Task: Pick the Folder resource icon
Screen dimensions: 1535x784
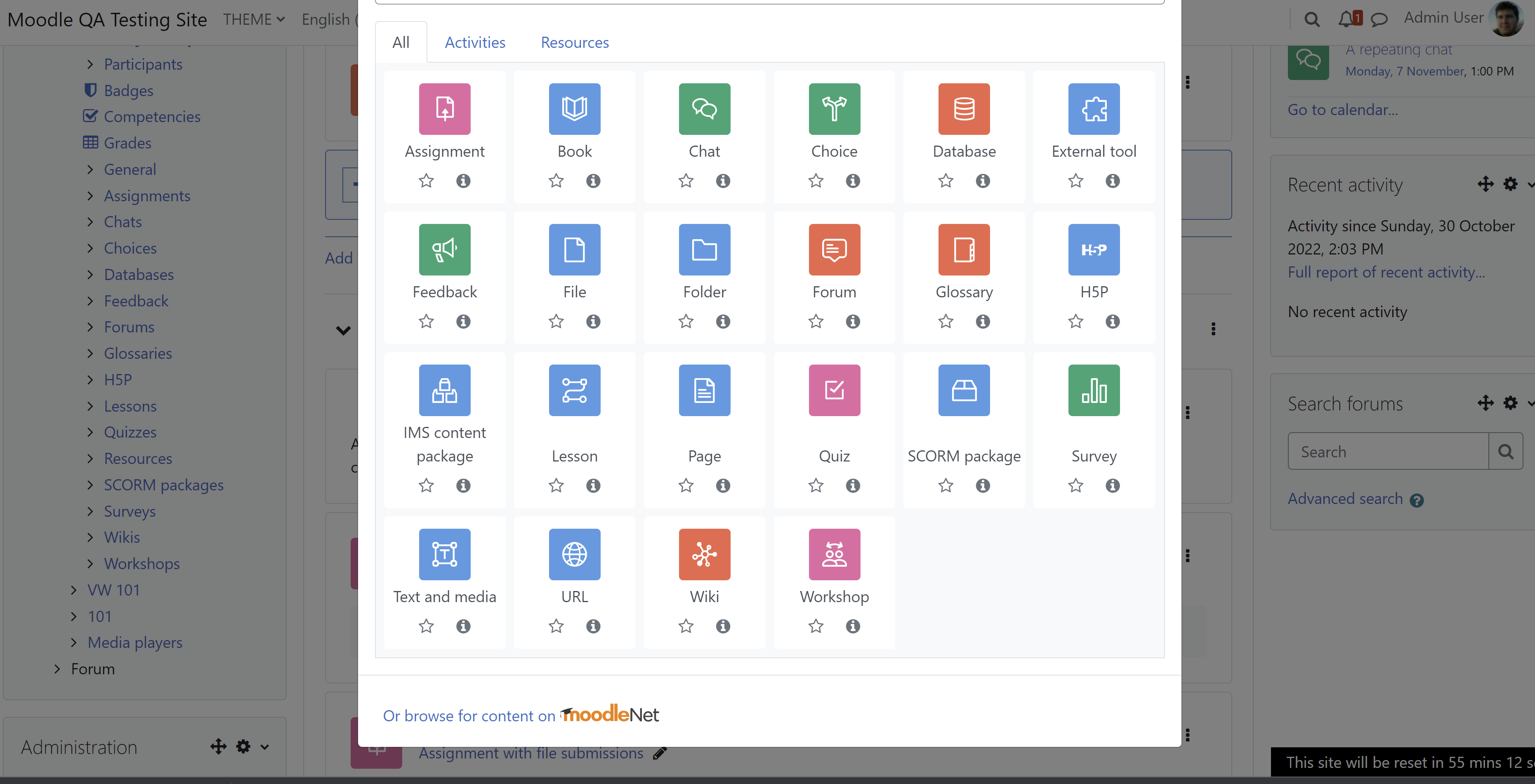Action: click(704, 250)
